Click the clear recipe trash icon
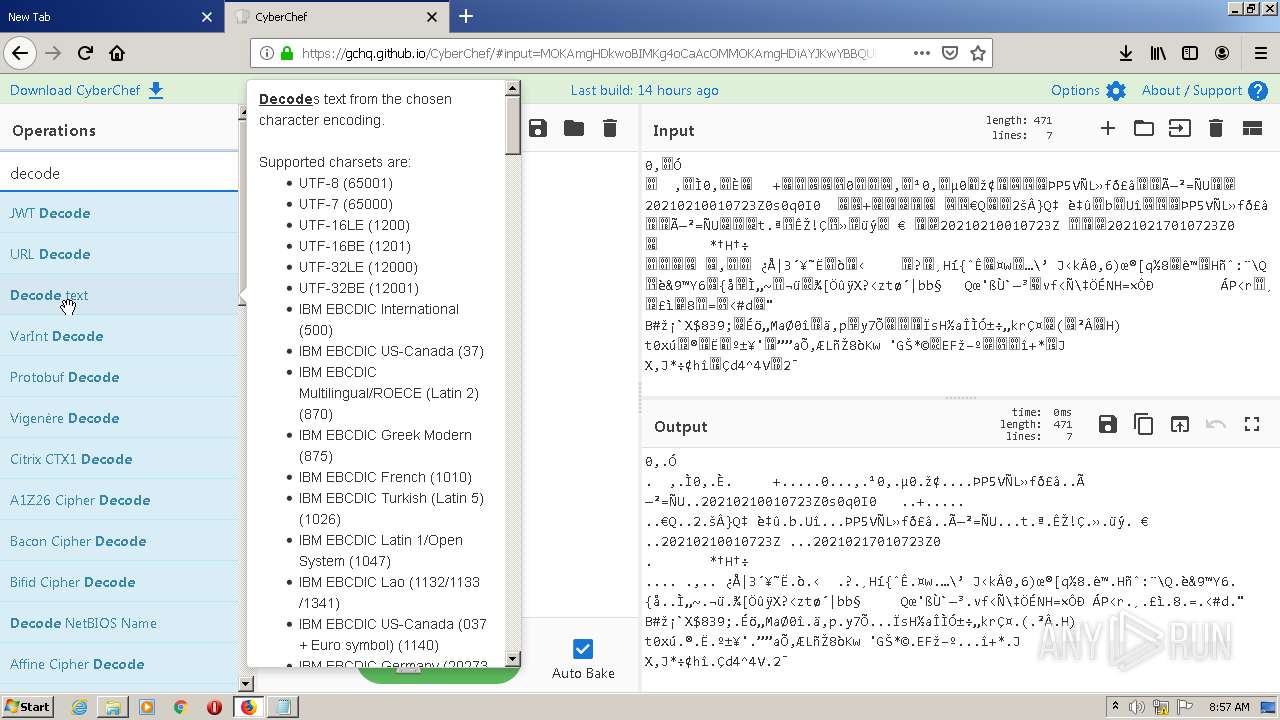Image resolution: width=1280 pixels, height=720 pixels. [x=610, y=128]
